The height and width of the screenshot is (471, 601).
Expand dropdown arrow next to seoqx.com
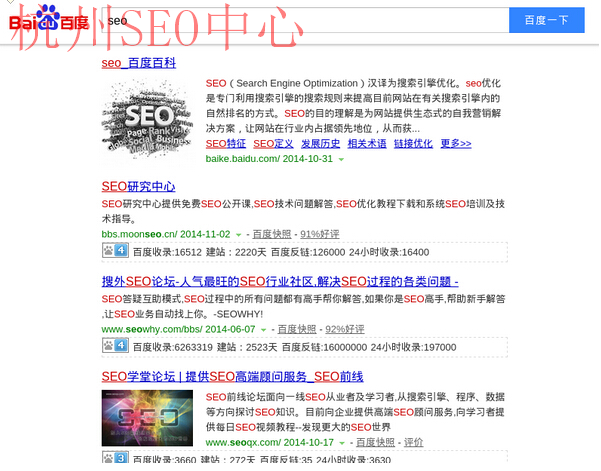coord(342,443)
